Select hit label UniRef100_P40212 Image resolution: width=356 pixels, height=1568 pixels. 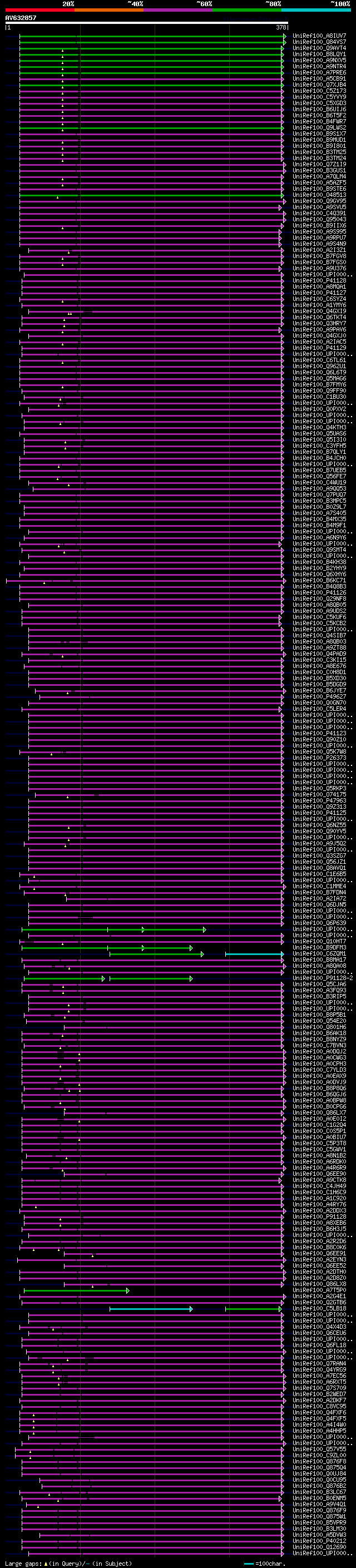click(x=319, y=1541)
